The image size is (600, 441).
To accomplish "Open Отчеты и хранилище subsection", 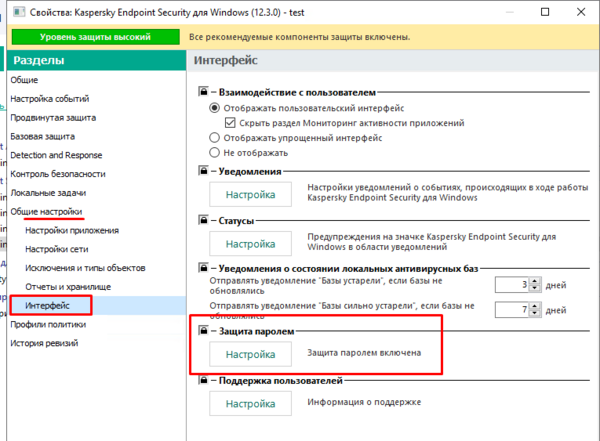I will [x=68, y=286].
